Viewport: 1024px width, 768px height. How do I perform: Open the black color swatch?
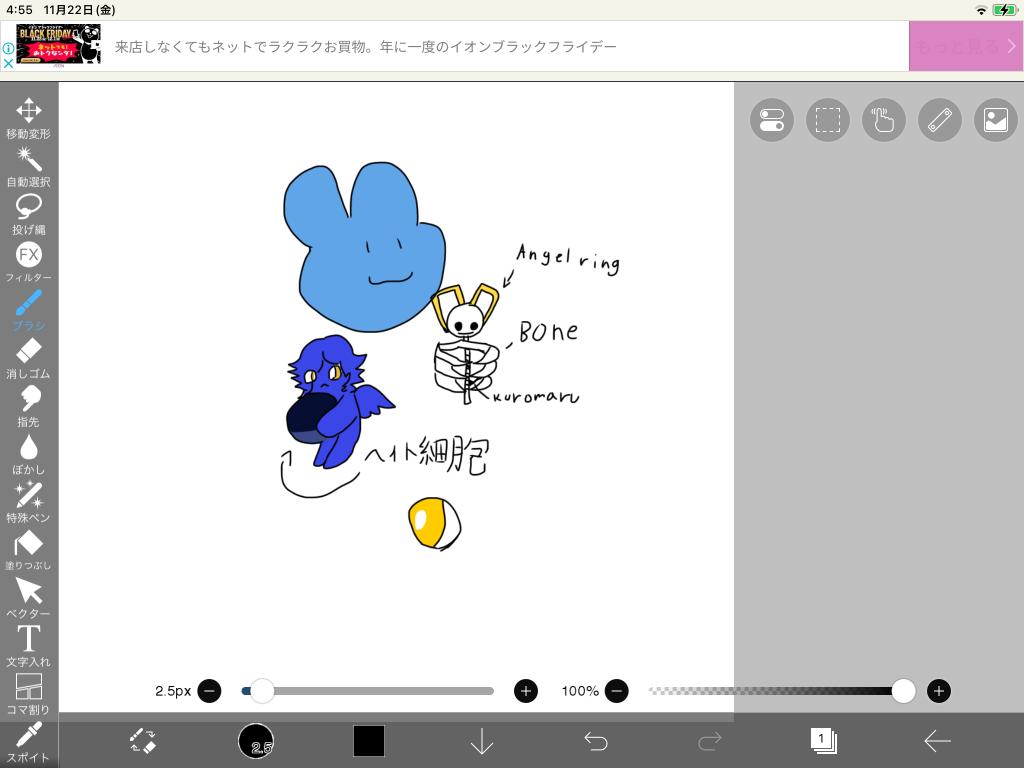click(x=368, y=741)
